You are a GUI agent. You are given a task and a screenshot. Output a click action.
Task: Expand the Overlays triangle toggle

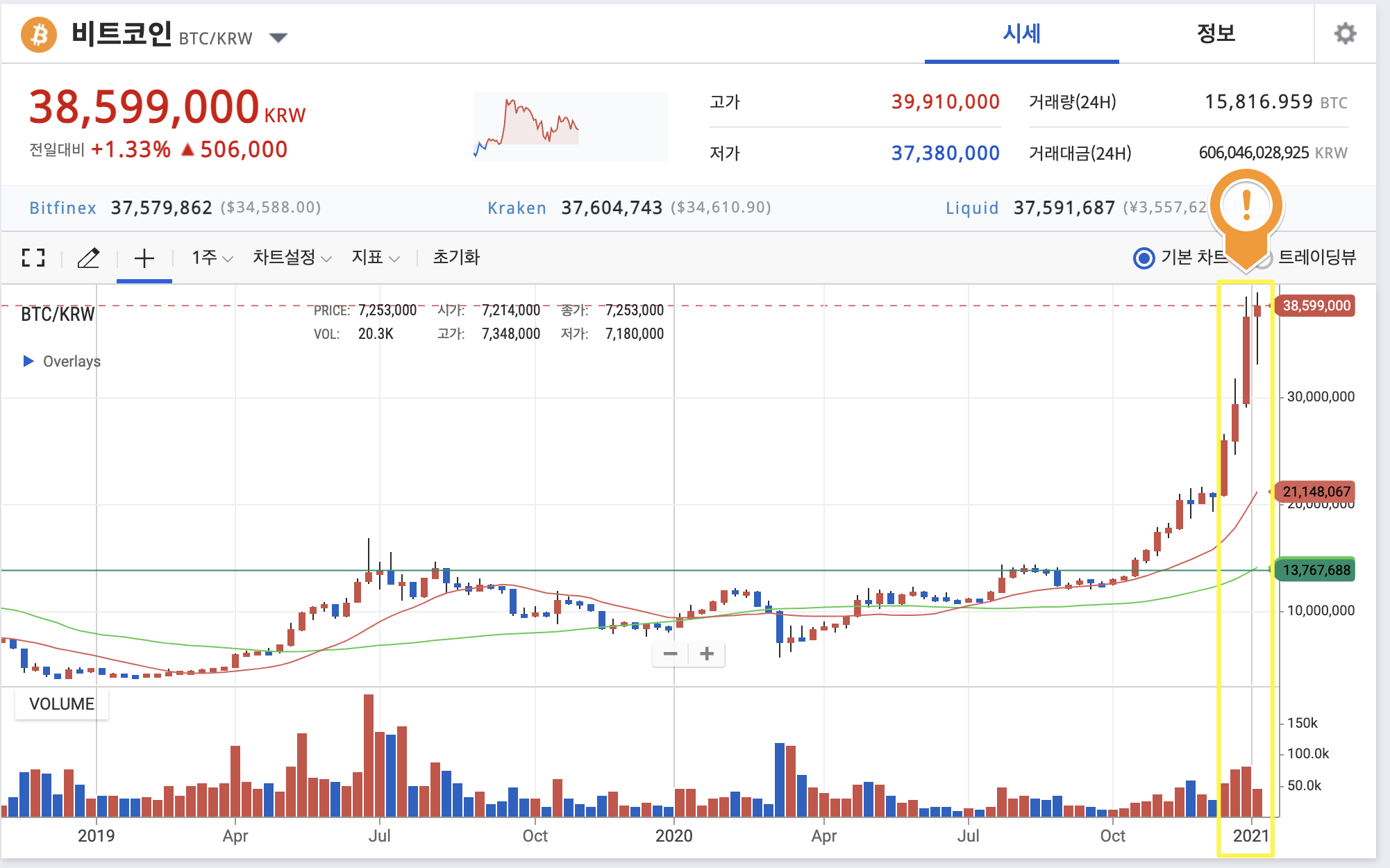pyautogui.click(x=28, y=361)
